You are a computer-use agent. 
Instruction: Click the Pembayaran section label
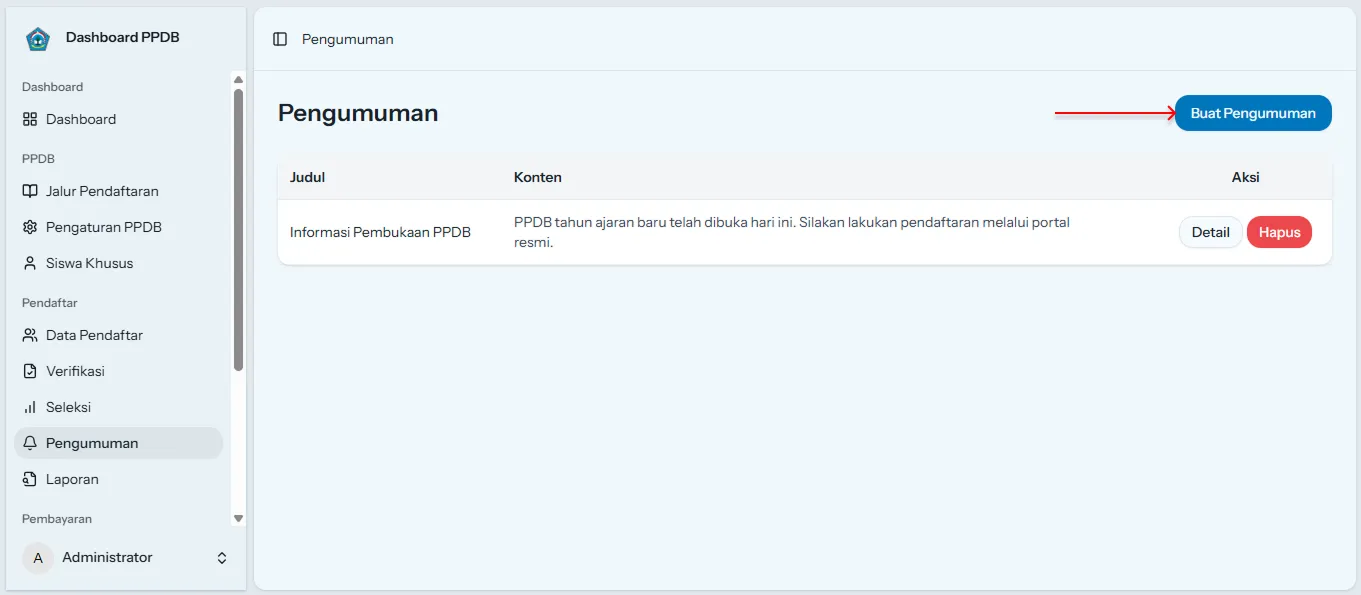[x=57, y=519]
